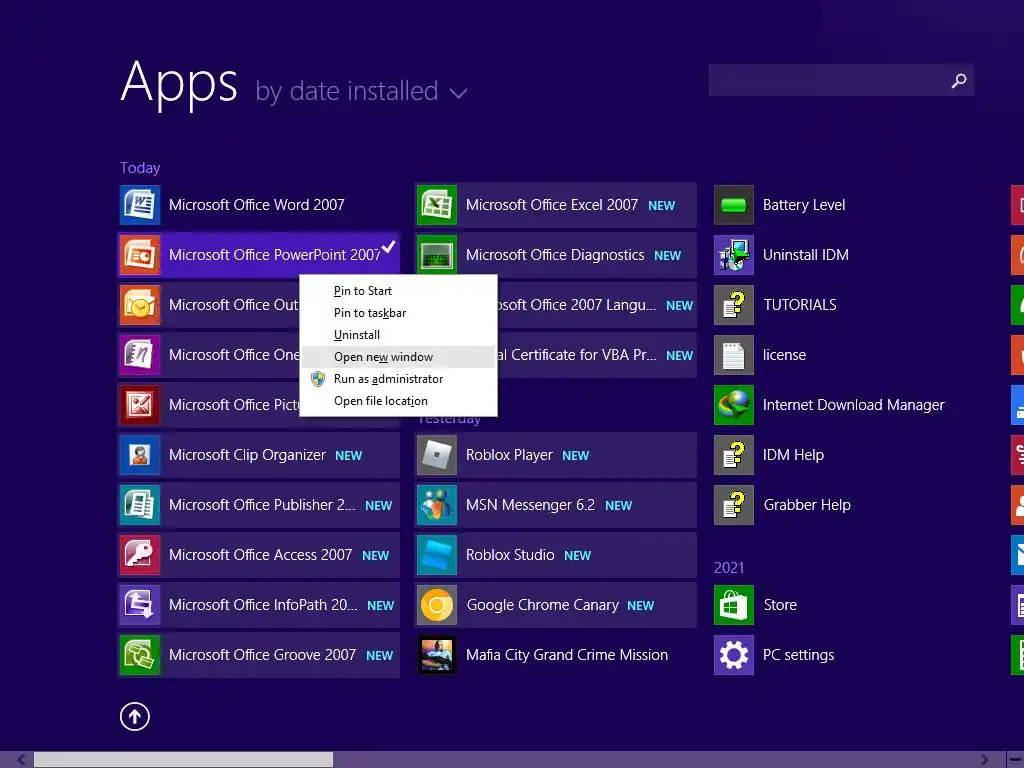Open the Microsoft Office Picture Manager icon

pyautogui.click(x=140, y=405)
